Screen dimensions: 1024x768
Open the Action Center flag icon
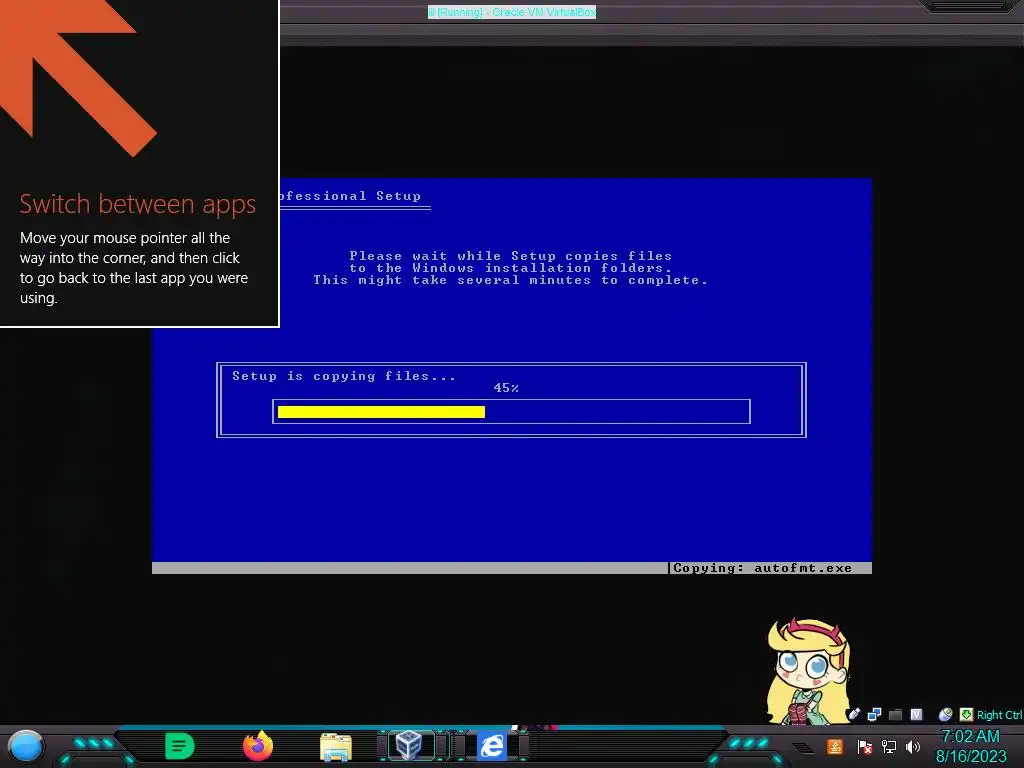click(865, 746)
